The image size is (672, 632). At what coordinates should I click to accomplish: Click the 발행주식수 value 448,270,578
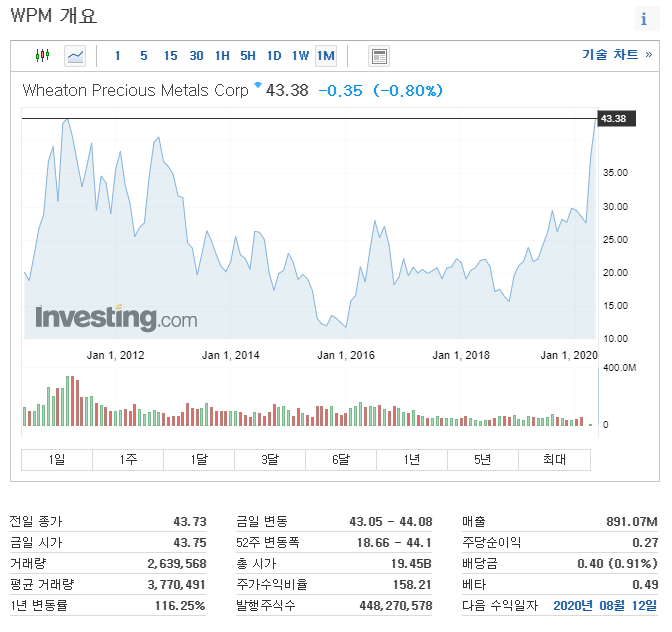pos(396,605)
